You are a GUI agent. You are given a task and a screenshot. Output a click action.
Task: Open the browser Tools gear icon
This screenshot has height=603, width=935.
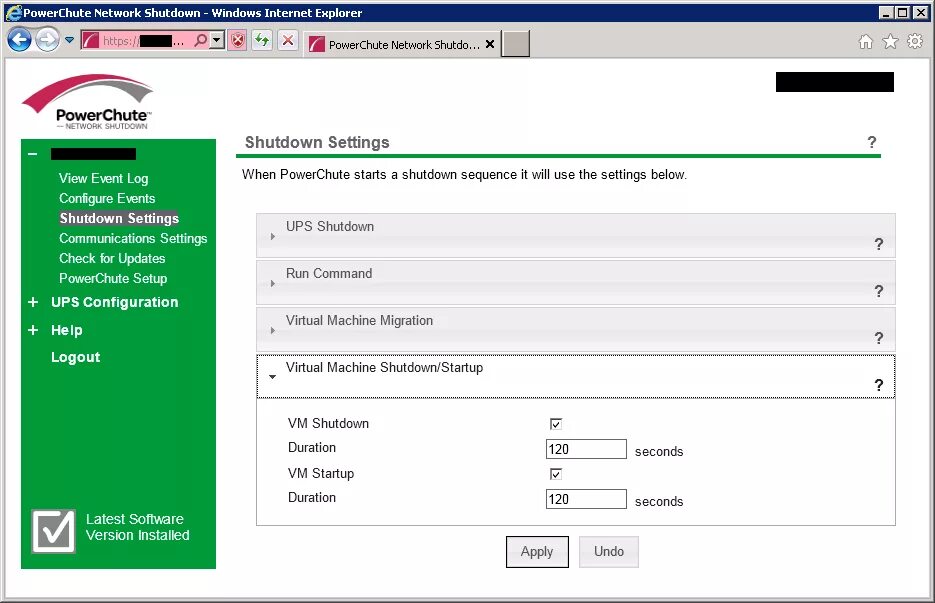tap(915, 41)
